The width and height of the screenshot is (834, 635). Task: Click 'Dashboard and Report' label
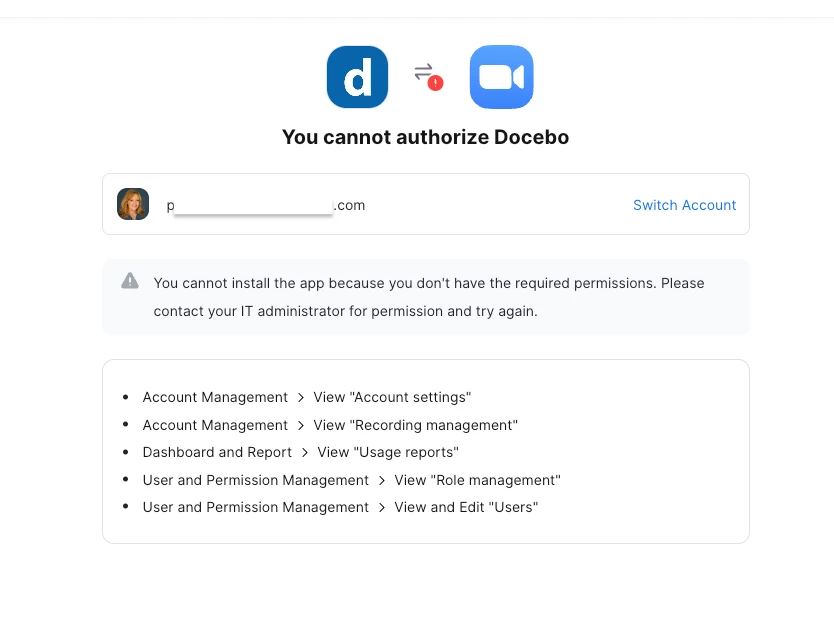pos(217,453)
